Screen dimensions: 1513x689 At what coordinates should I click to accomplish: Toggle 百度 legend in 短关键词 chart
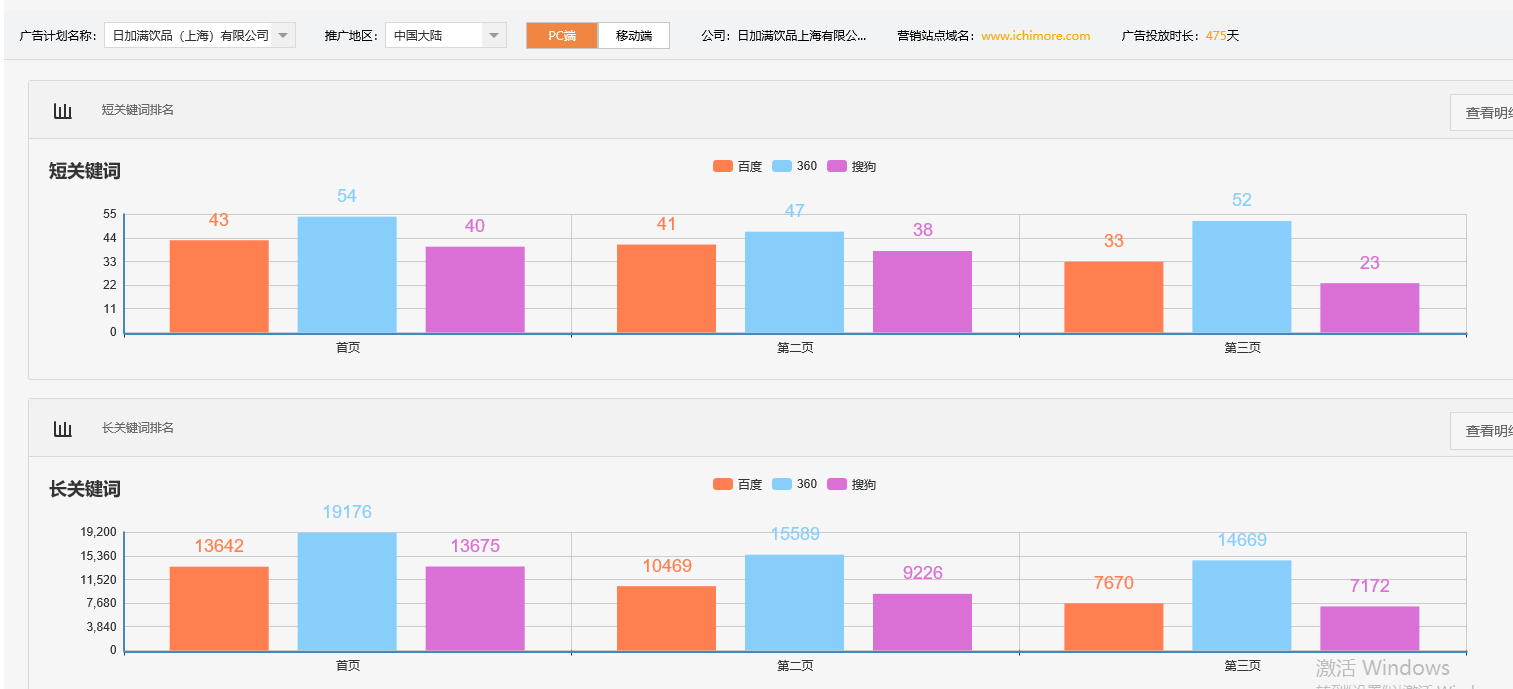pos(737,167)
